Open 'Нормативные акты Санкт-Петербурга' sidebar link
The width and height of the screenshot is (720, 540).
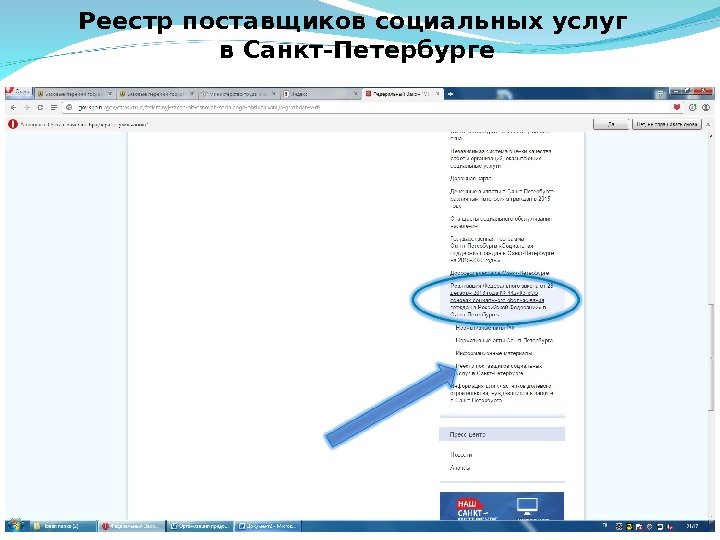[x=504, y=341]
